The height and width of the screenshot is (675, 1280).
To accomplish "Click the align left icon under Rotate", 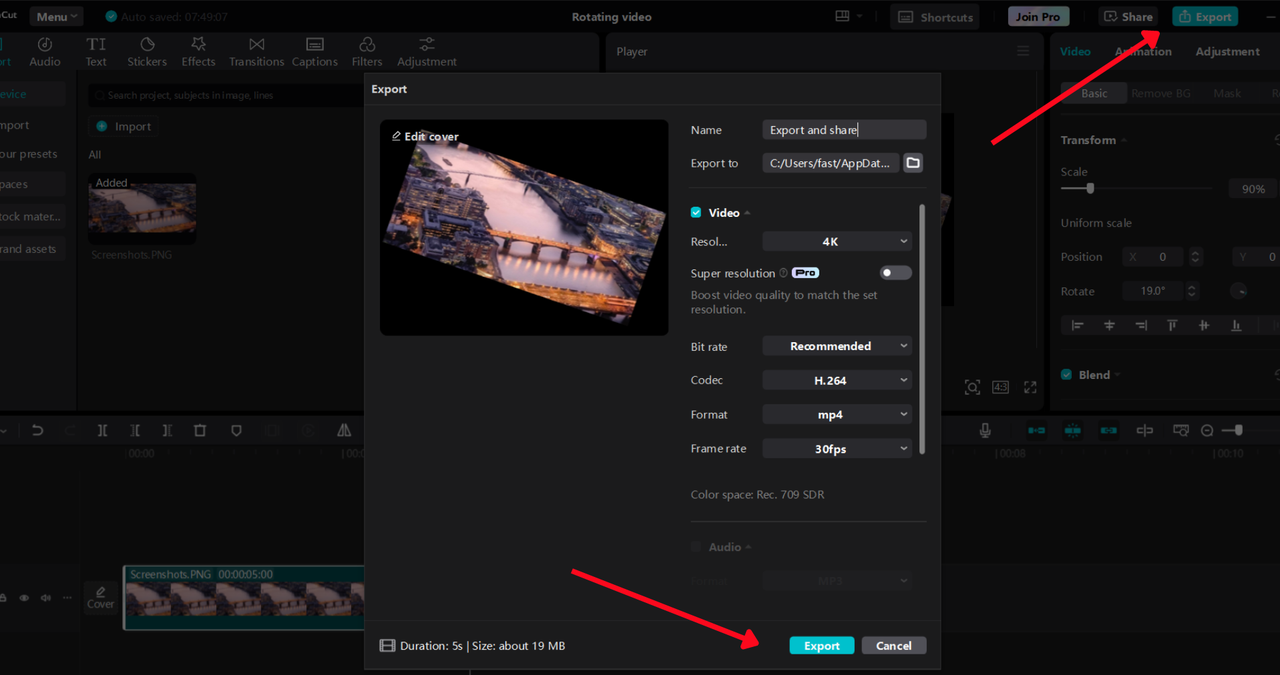I will click(x=1077, y=325).
